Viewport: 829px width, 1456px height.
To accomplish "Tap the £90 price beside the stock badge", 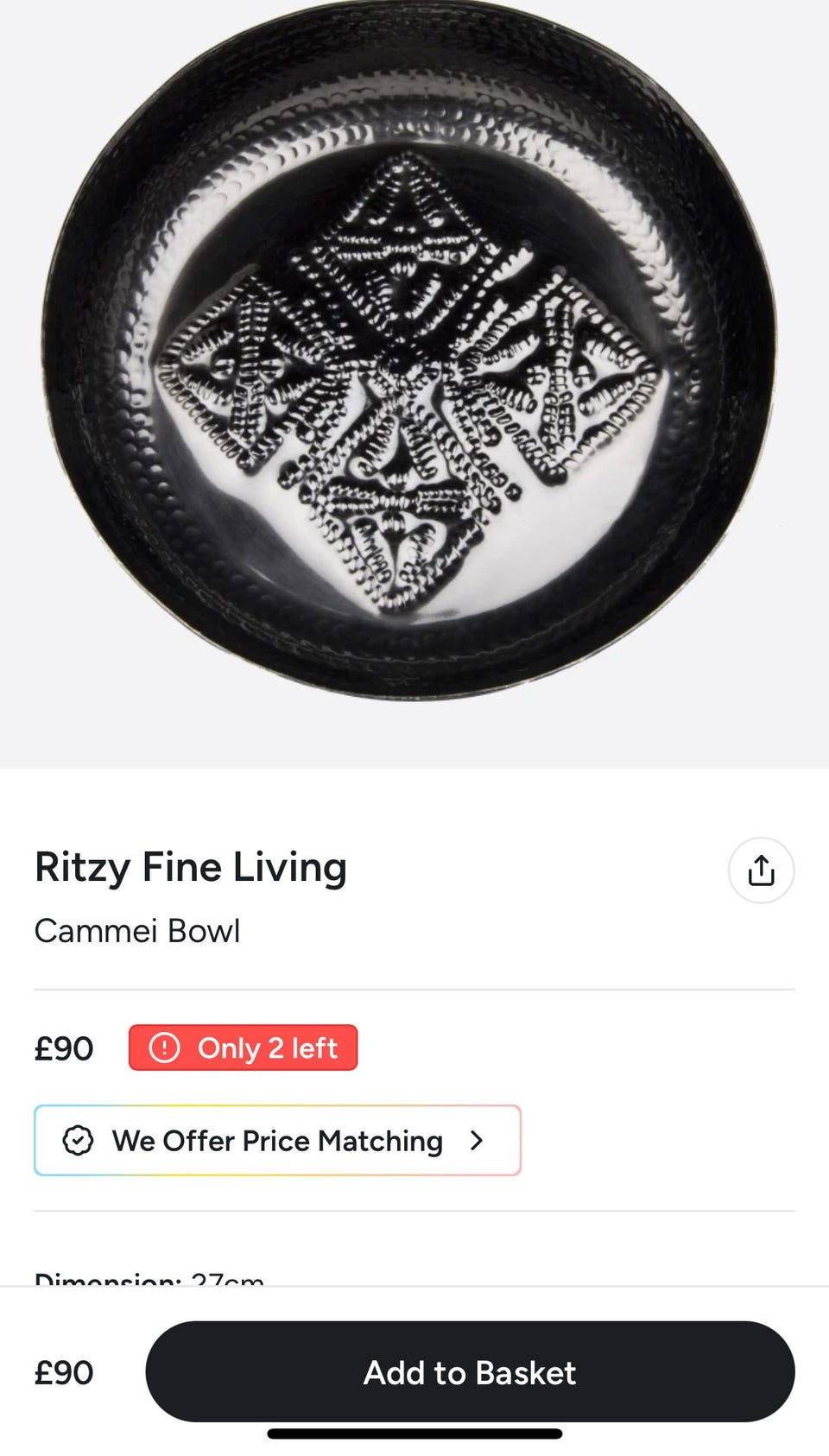I will click(x=64, y=1048).
